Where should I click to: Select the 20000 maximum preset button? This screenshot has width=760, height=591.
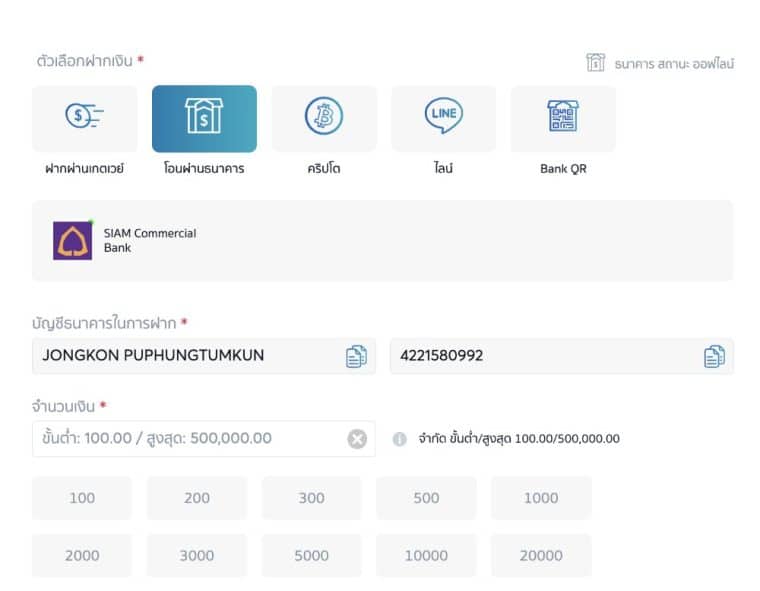click(x=541, y=556)
